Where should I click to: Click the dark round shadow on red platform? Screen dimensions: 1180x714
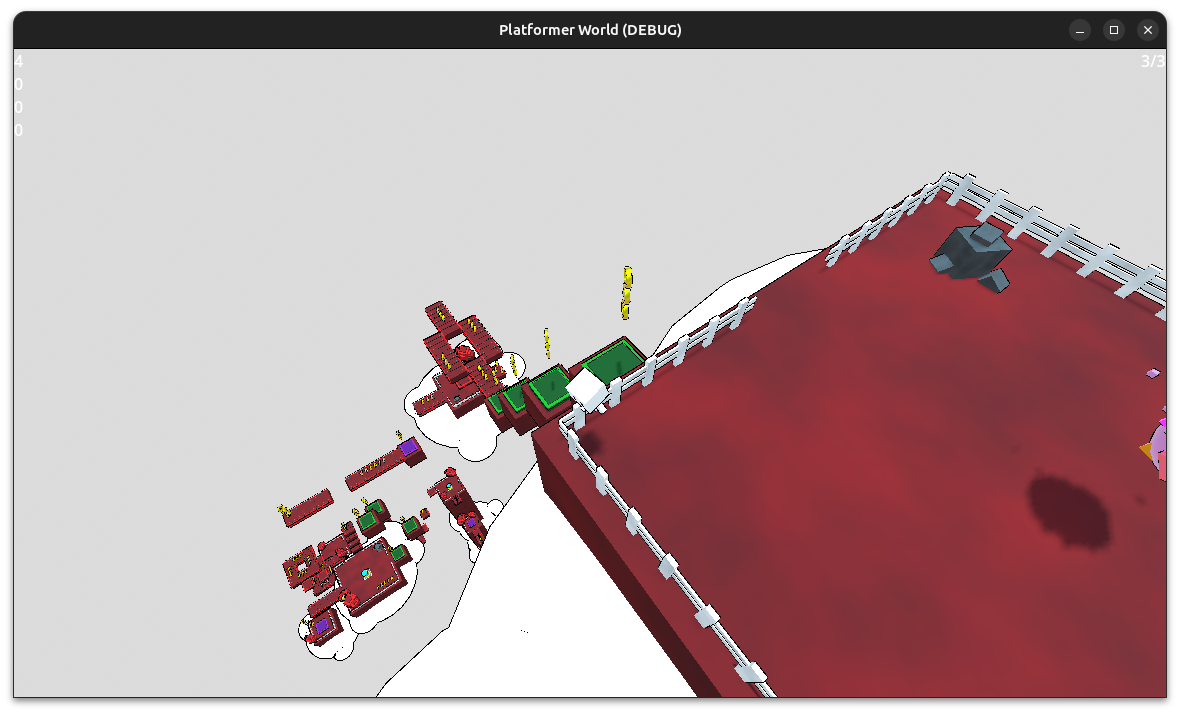[x=1069, y=512]
